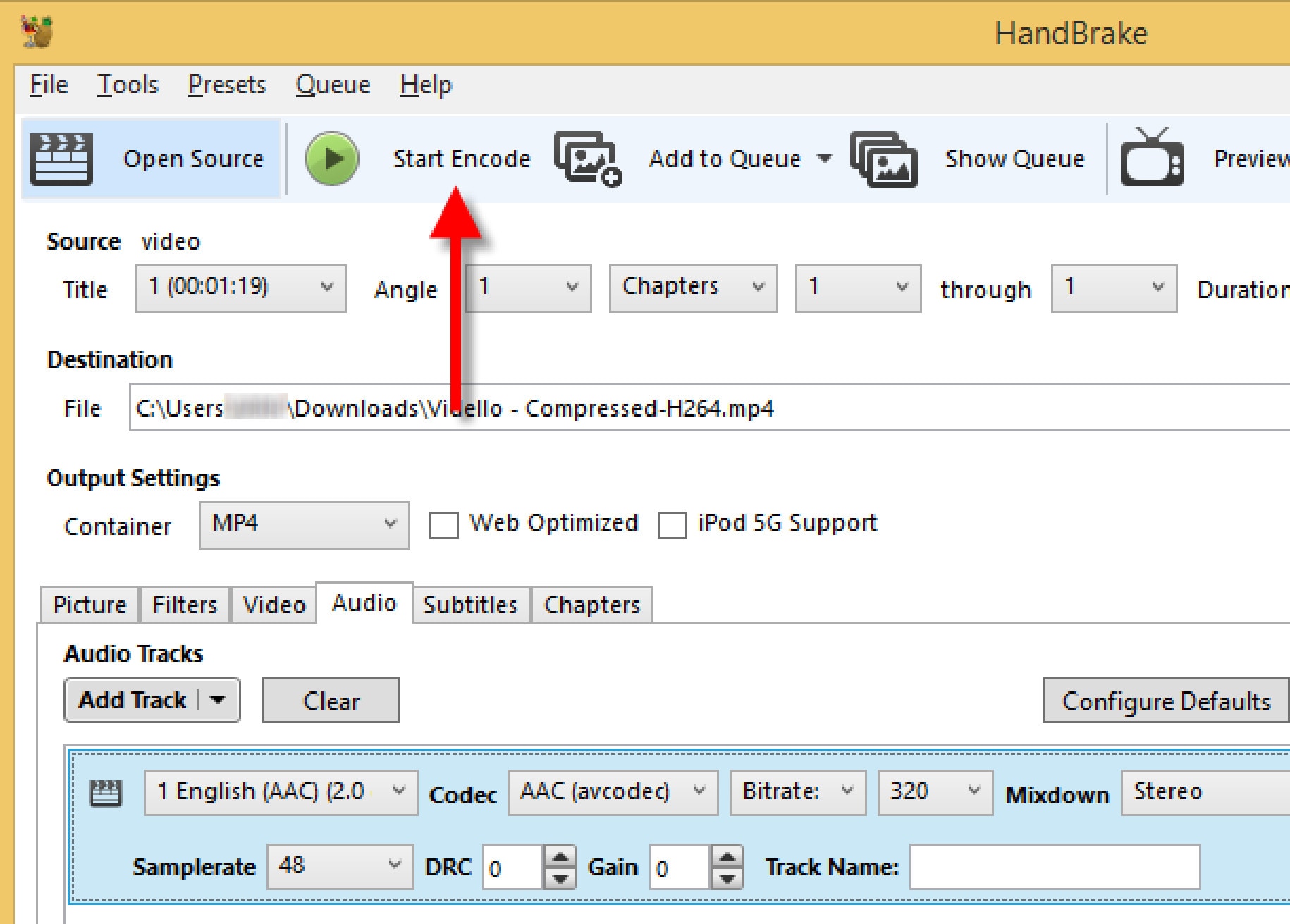Image resolution: width=1290 pixels, height=924 pixels.
Task: Open the File menu
Action: tap(49, 85)
